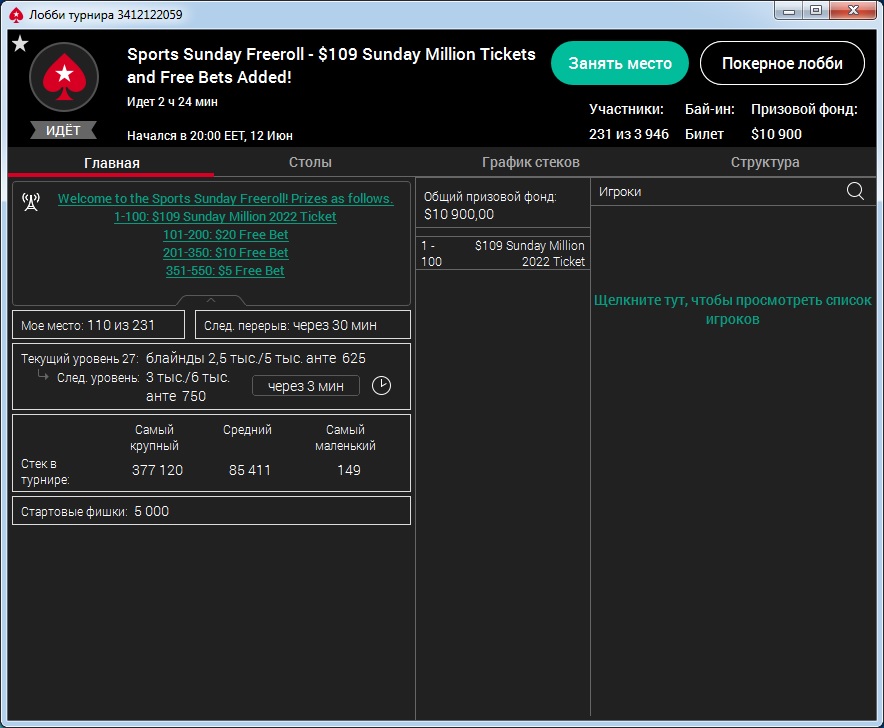Image resolution: width=884 pixels, height=728 pixels.
Task: Select the 1-100 prize row
Action: point(503,253)
